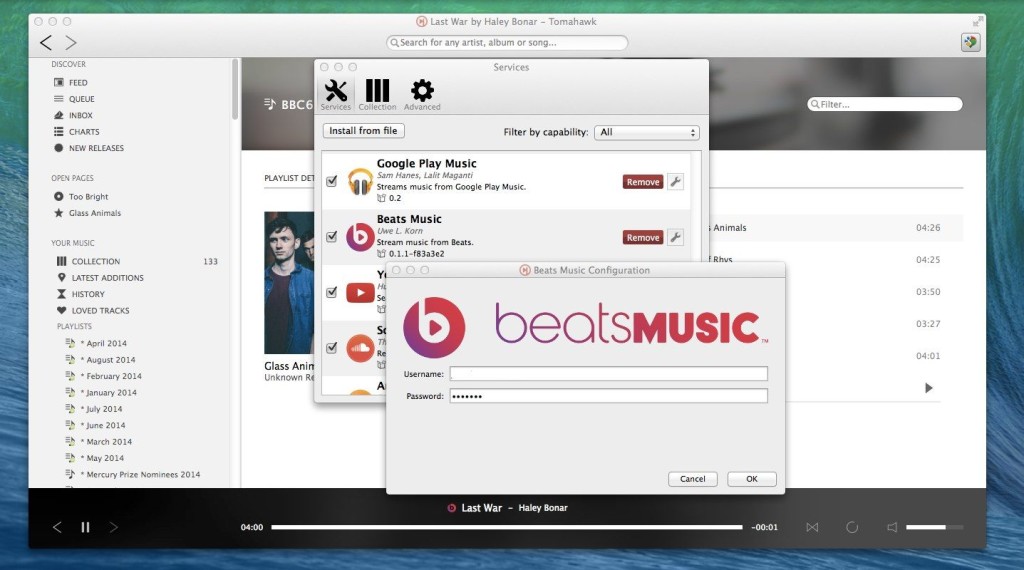Image resolution: width=1024 pixels, height=570 pixels.
Task: Open the Glass Animals page
Action: click(95, 213)
